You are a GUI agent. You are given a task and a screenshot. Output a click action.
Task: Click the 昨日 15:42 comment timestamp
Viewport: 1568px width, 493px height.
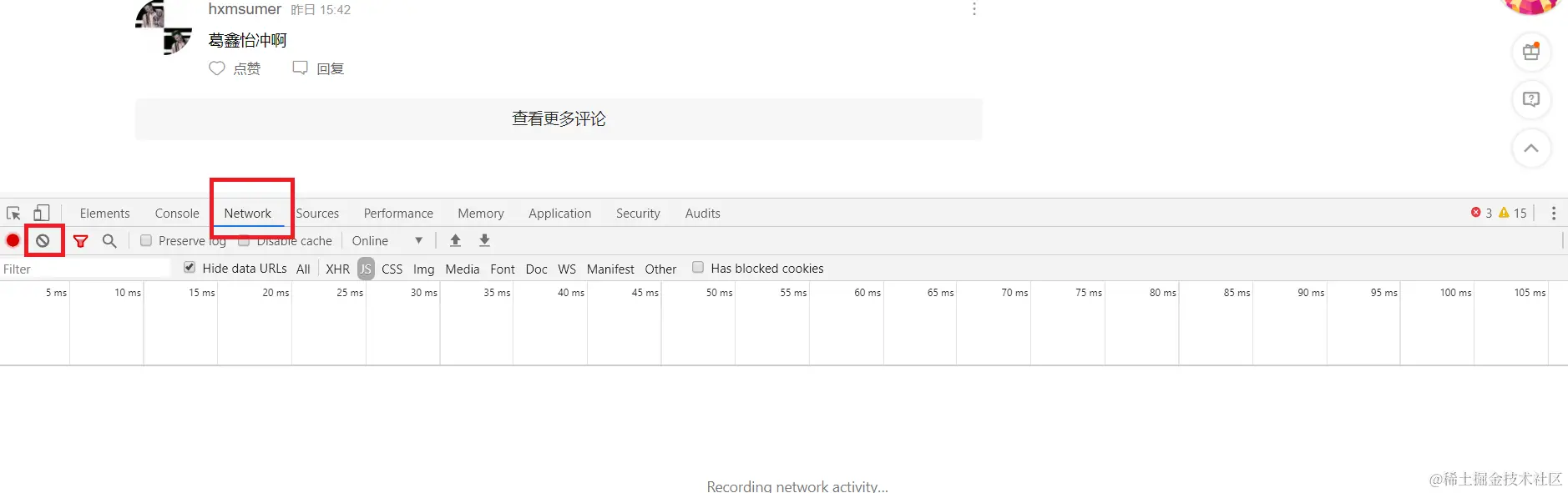pyautogui.click(x=321, y=10)
